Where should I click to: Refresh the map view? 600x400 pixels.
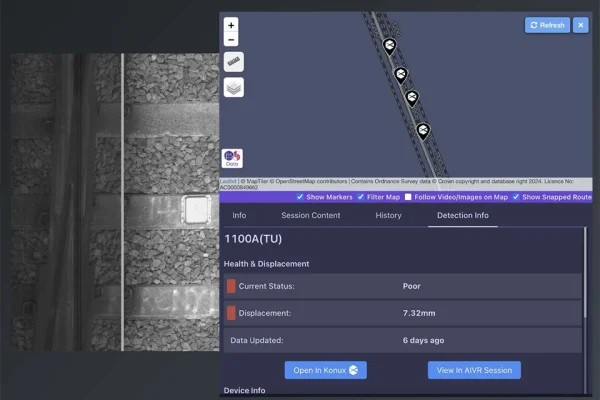coord(547,25)
